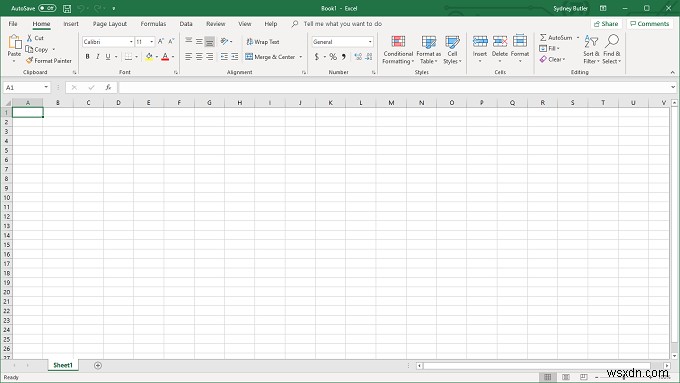This screenshot has width=680, height=383.
Task: Click the formula bar input
Action: click(x=394, y=88)
